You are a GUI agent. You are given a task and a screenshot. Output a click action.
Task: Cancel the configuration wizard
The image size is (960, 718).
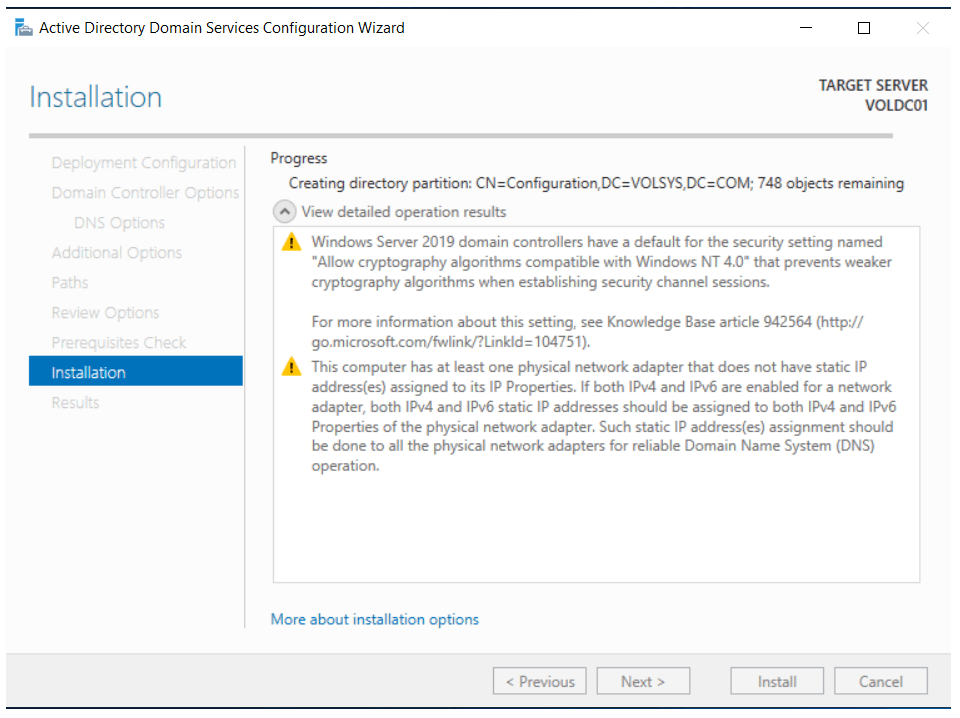pyautogui.click(x=880, y=682)
